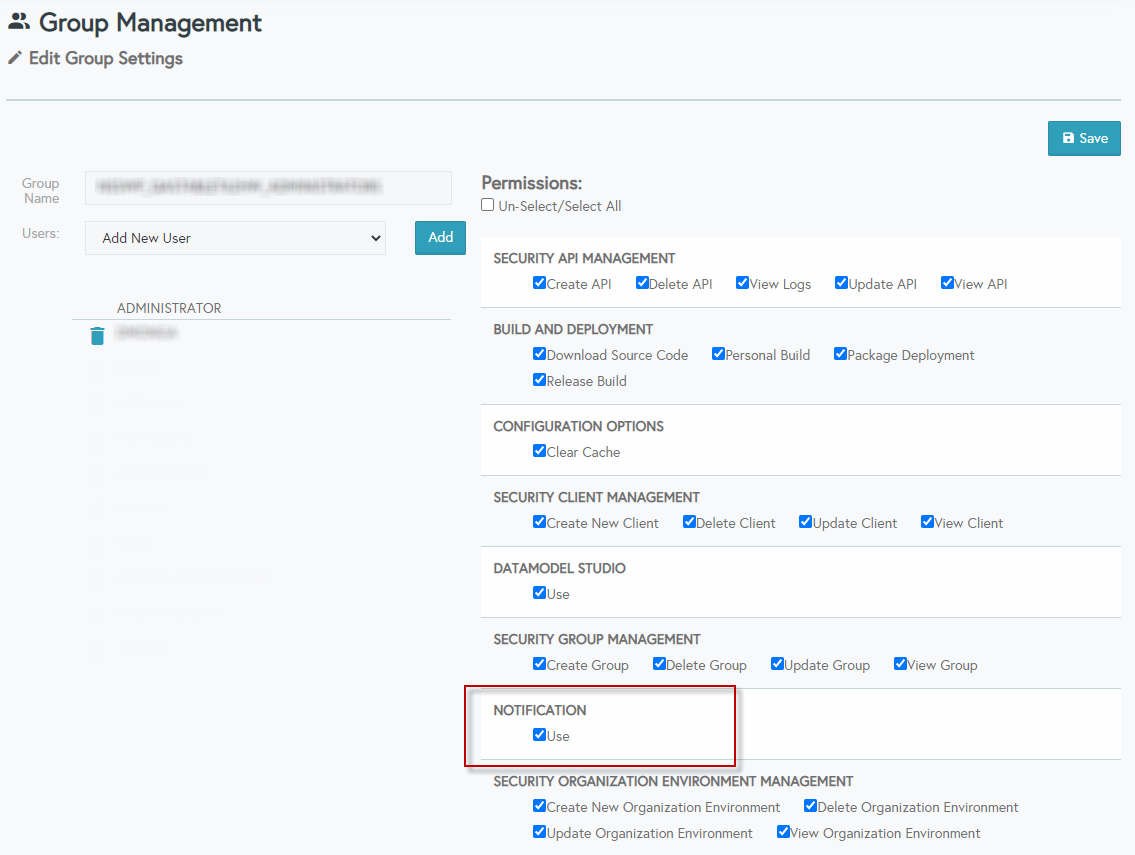Image resolution: width=1135 pixels, height=855 pixels.
Task: Click the Group Management people icon
Action: 19,22
